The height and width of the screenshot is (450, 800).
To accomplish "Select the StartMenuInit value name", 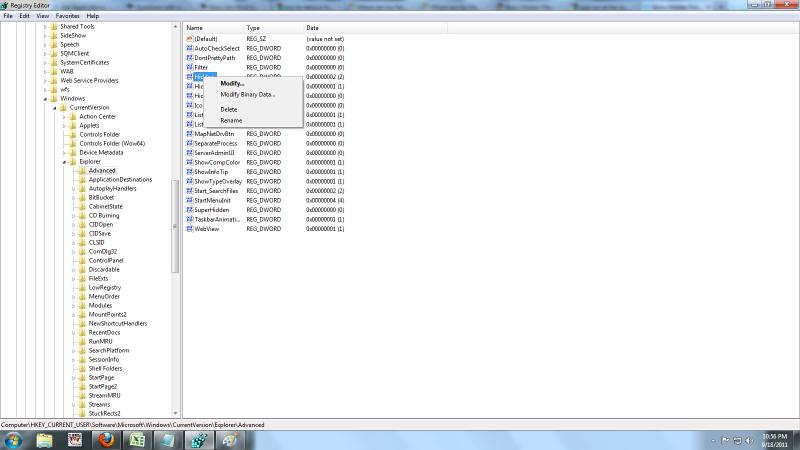I will [x=212, y=201].
